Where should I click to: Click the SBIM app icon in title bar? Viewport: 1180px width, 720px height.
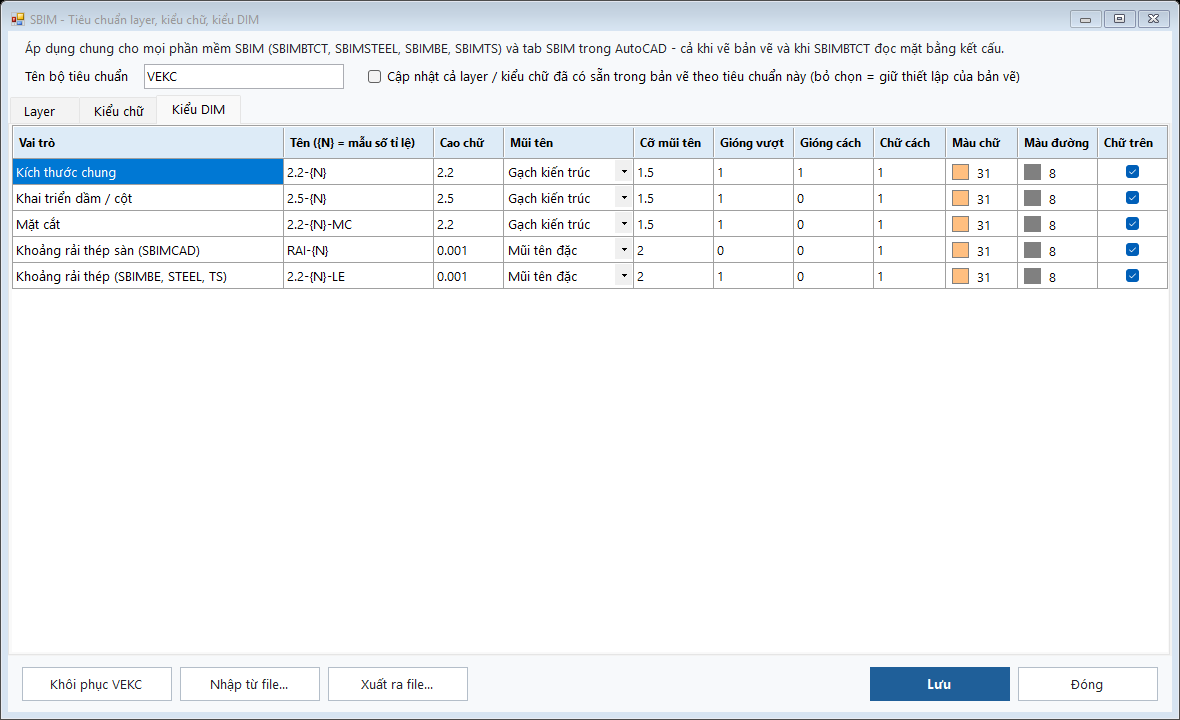[x=17, y=20]
